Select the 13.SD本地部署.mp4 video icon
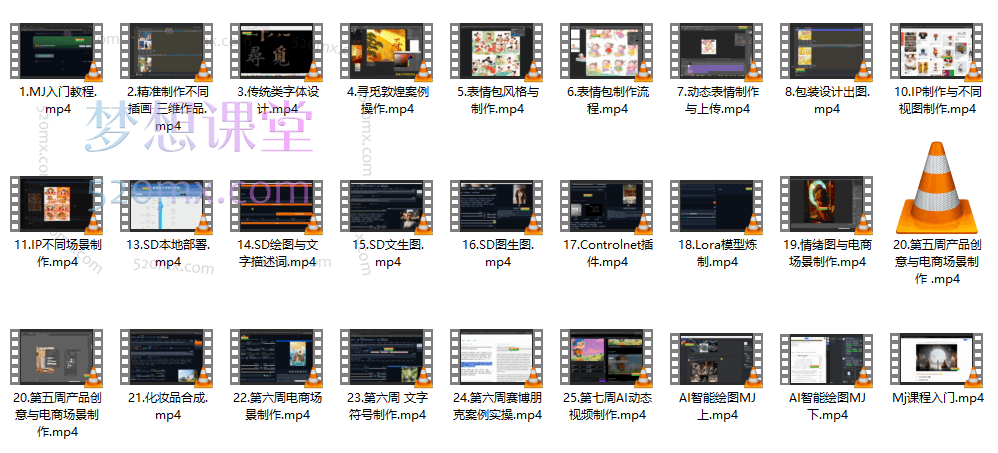The width and height of the screenshot is (998, 453). (x=167, y=206)
